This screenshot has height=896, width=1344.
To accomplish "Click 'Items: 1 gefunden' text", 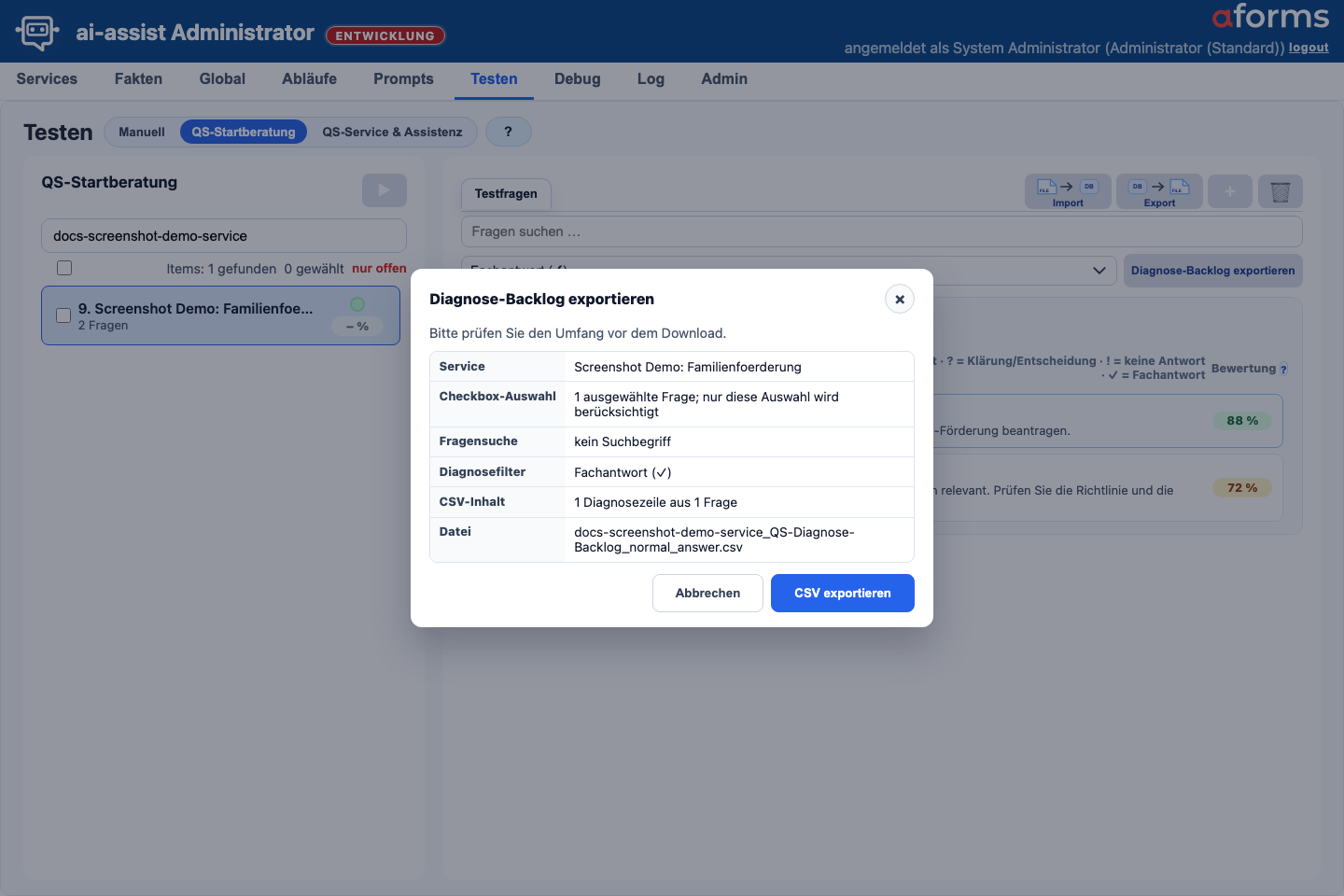I will (x=221, y=269).
